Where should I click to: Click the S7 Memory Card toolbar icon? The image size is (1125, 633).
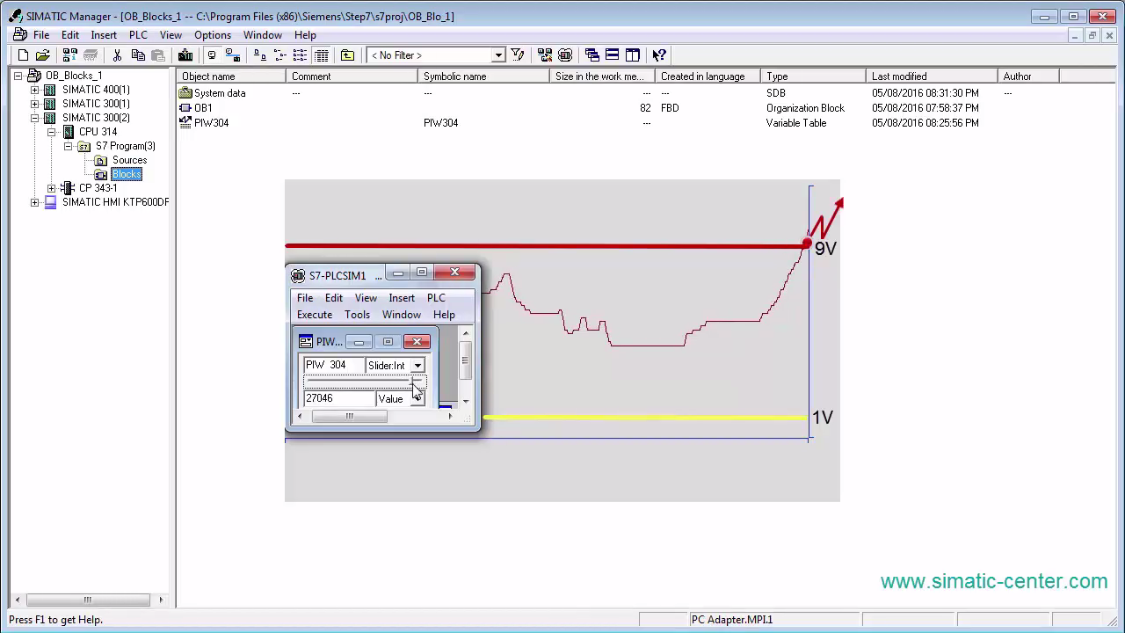click(90, 55)
